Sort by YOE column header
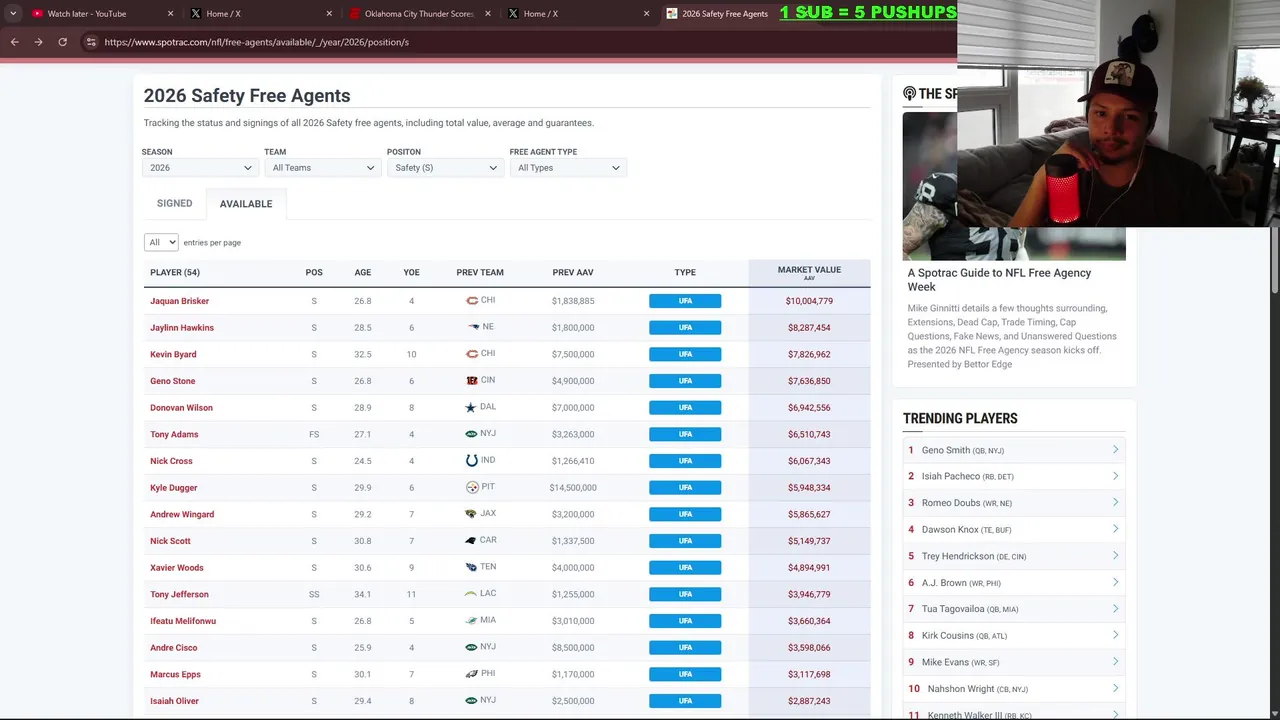Screen dimensions: 1280x720 tap(411, 272)
